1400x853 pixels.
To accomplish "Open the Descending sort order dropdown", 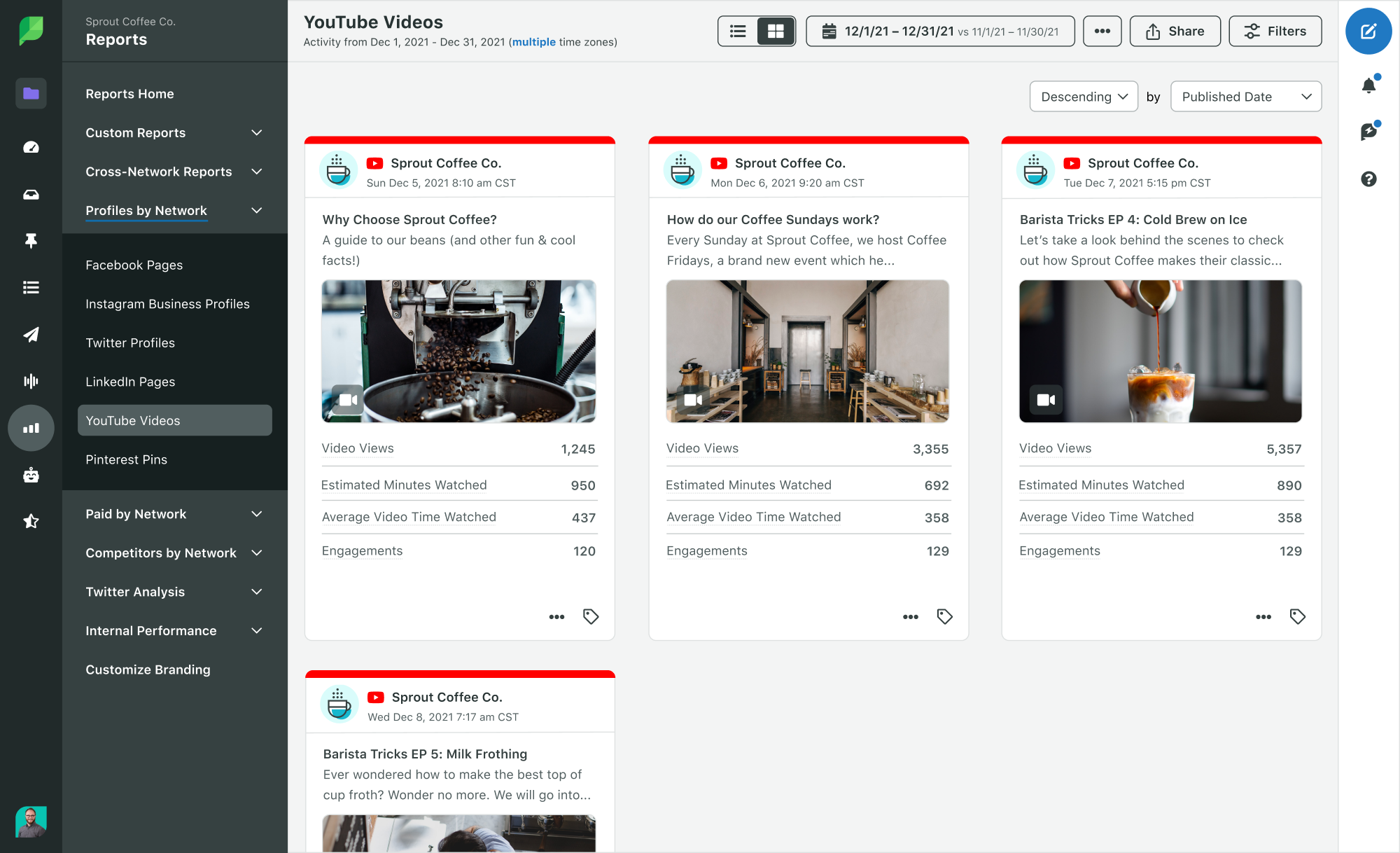I will [x=1082, y=97].
